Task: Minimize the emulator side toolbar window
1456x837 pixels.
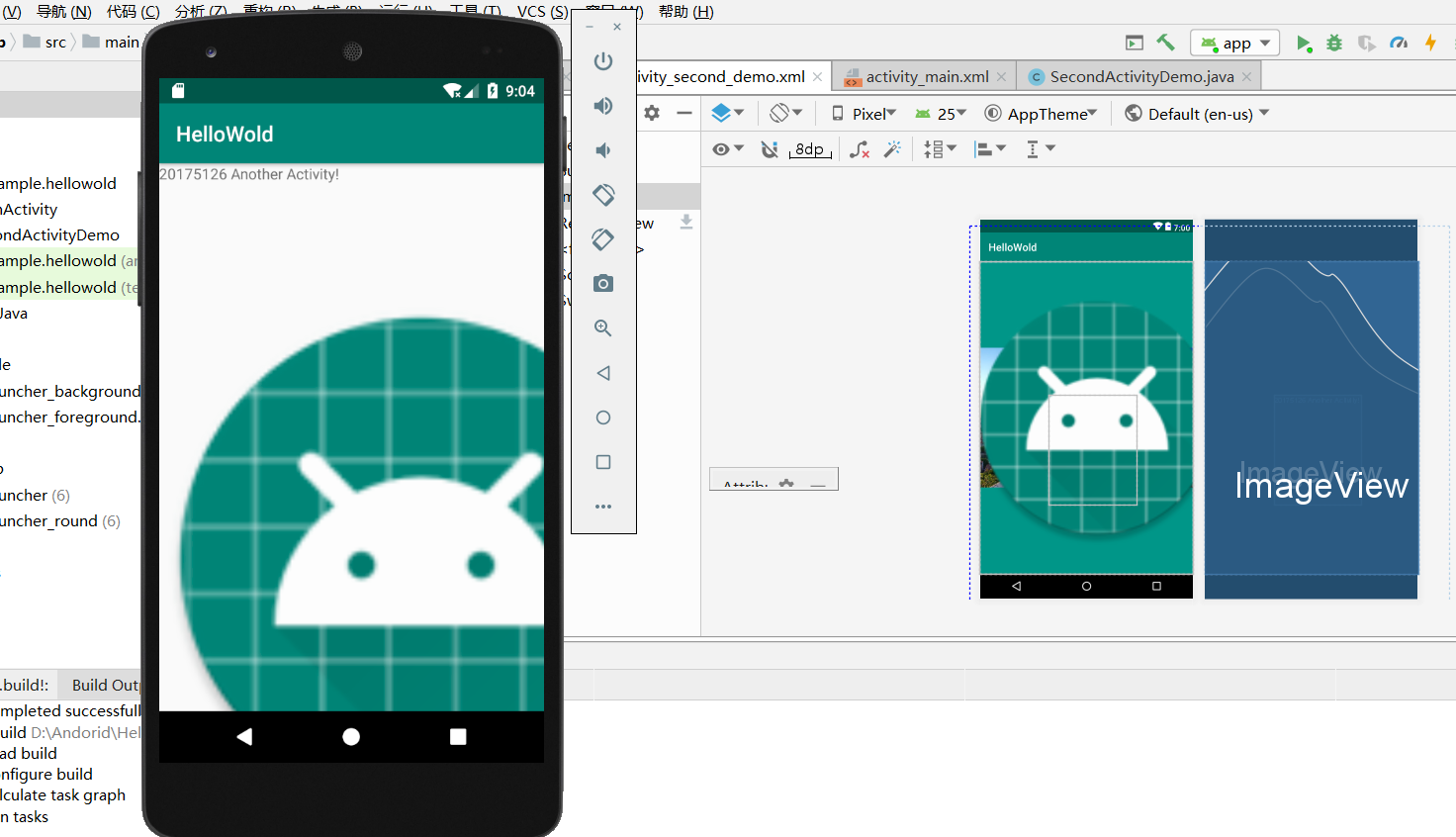Action: (590, 27)
